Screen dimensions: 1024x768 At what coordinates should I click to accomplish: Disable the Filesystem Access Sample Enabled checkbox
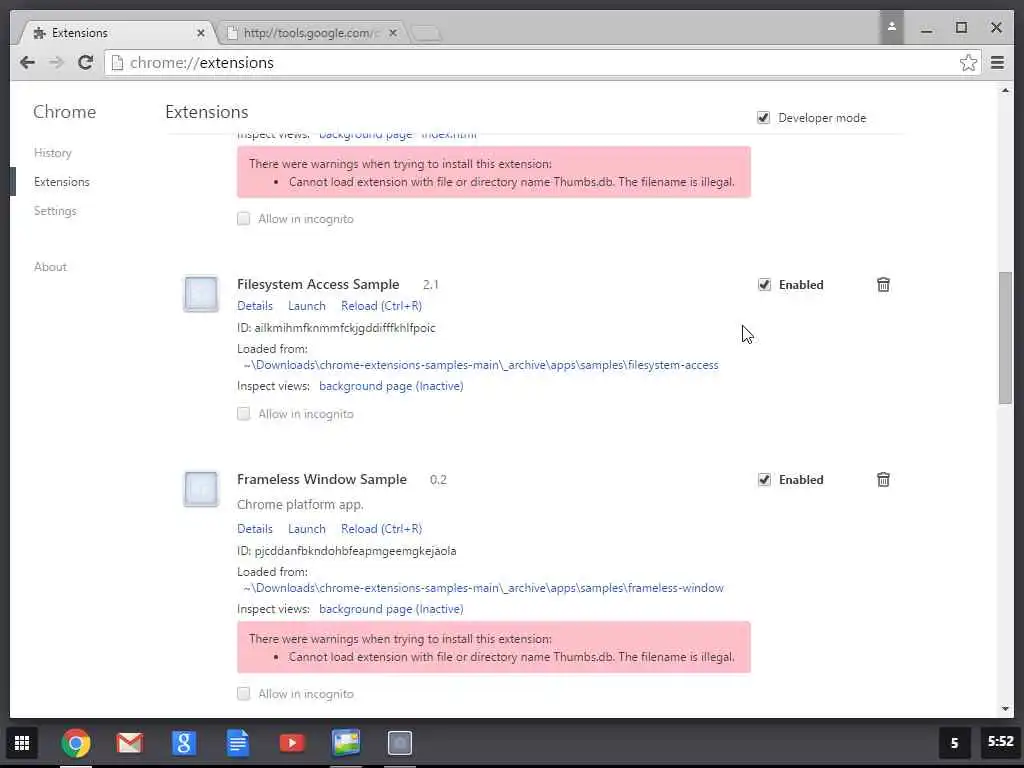764,285
